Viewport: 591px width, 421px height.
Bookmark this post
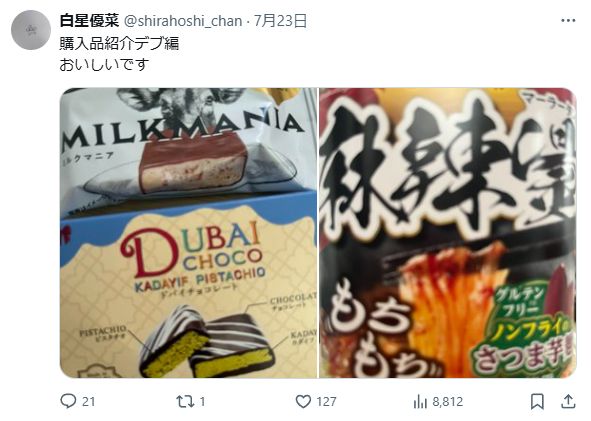click(x=537, y=401)
